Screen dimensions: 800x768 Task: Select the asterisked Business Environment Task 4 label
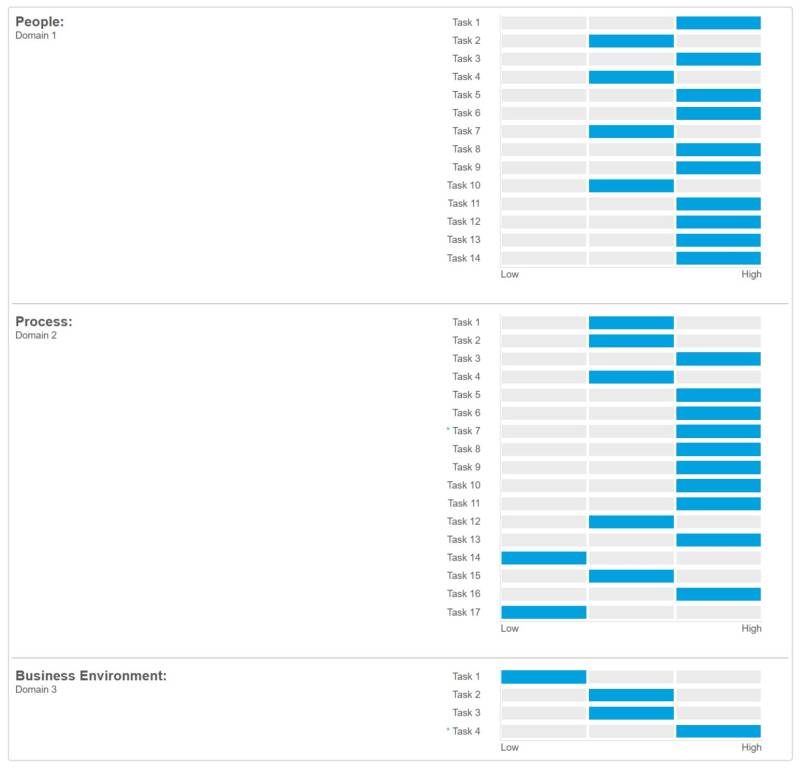(x=466, y=732)
